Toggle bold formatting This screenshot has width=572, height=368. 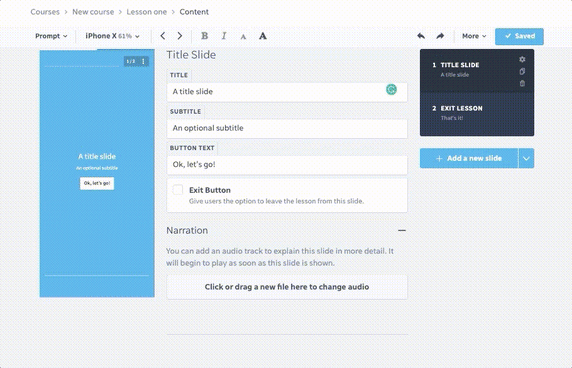click(204, 36)
